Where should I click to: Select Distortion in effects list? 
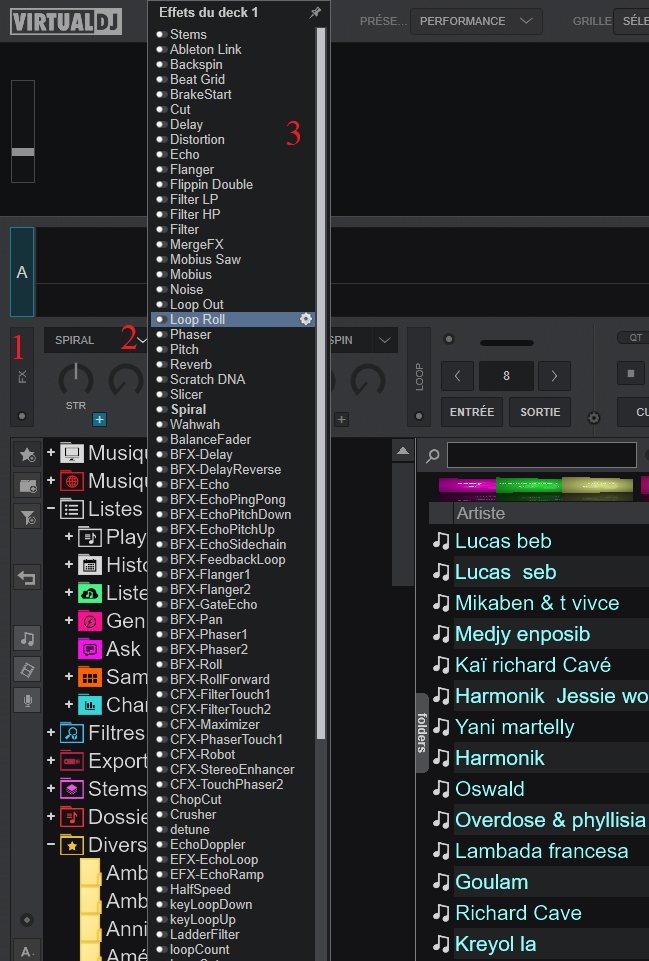(x=197, y=140)
